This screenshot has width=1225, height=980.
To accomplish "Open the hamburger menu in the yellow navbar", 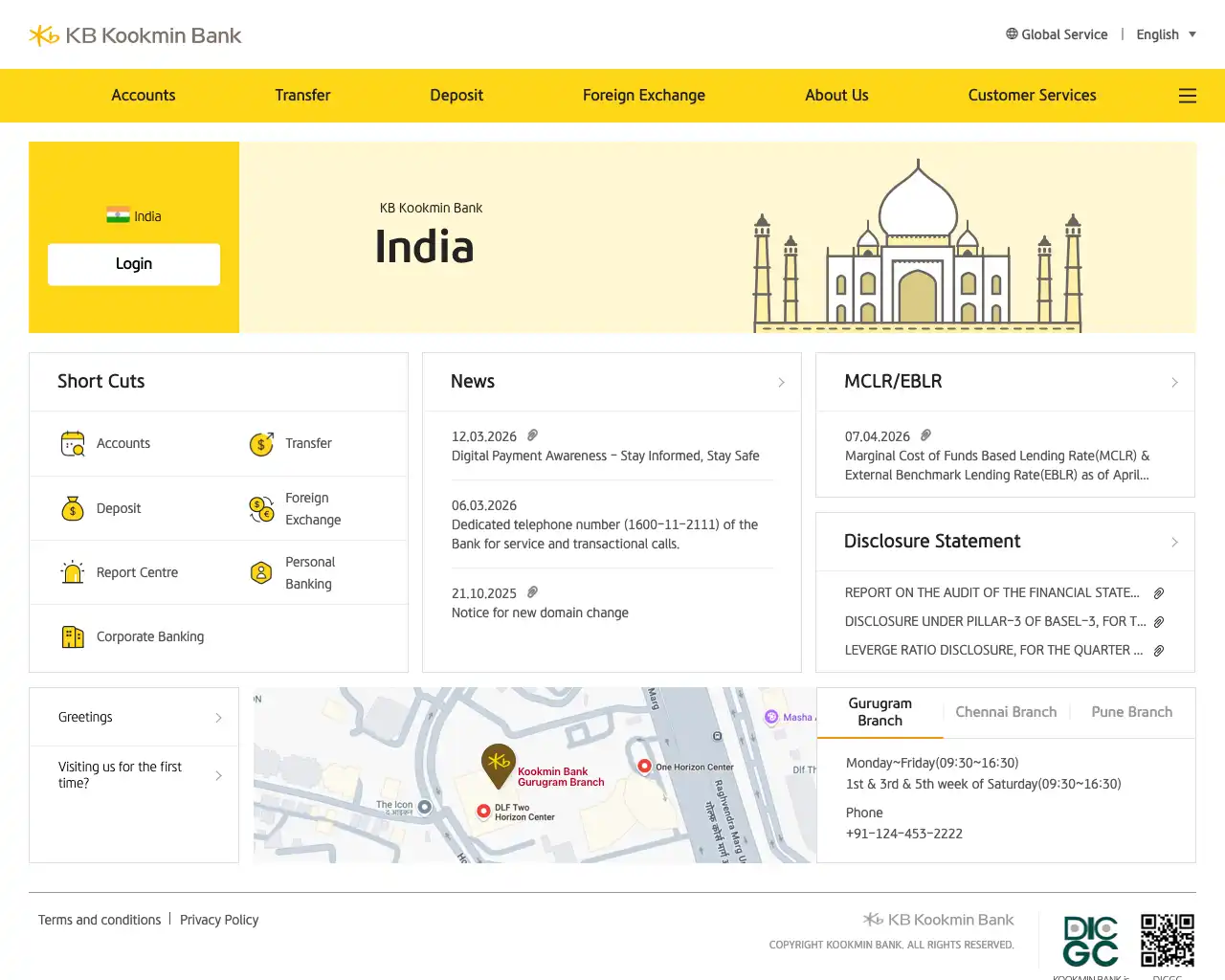I will point(1187,96).
